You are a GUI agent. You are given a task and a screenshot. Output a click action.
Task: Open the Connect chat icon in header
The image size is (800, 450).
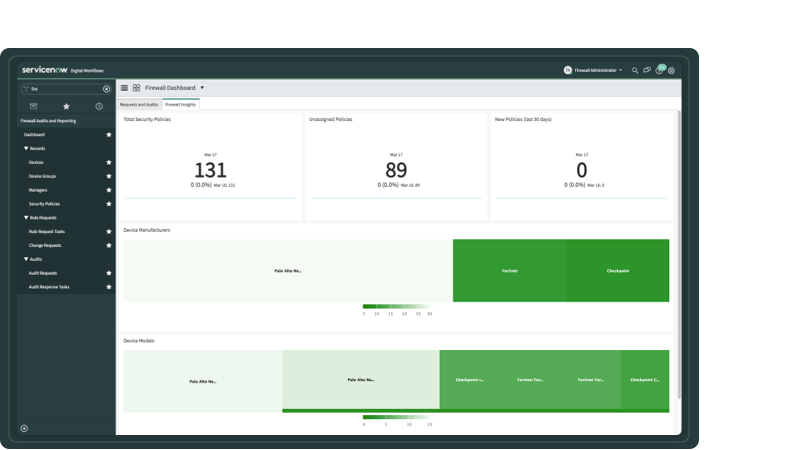pyautogui.click(x=647, y=71)
